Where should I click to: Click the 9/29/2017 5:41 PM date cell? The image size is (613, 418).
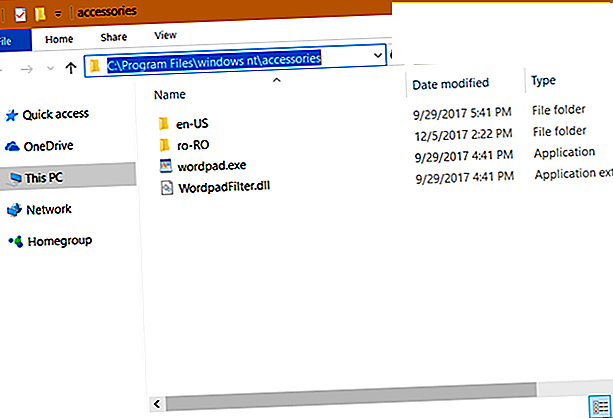point(462,113)
